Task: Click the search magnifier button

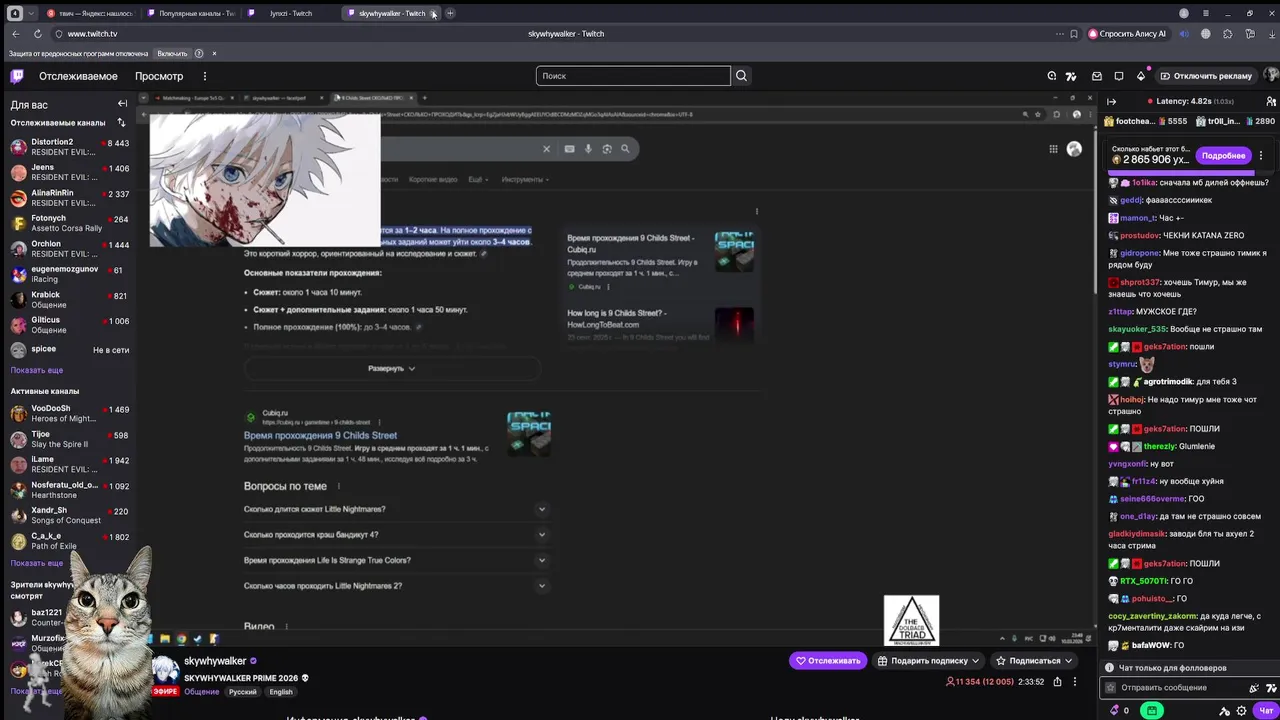Action: (x=741, y=76)
